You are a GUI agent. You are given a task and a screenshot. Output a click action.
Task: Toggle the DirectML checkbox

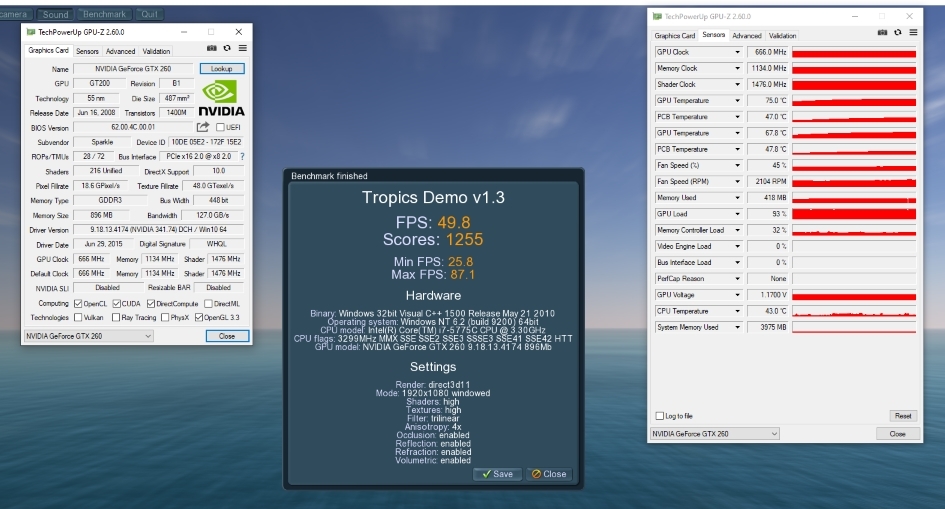(208, 304)
